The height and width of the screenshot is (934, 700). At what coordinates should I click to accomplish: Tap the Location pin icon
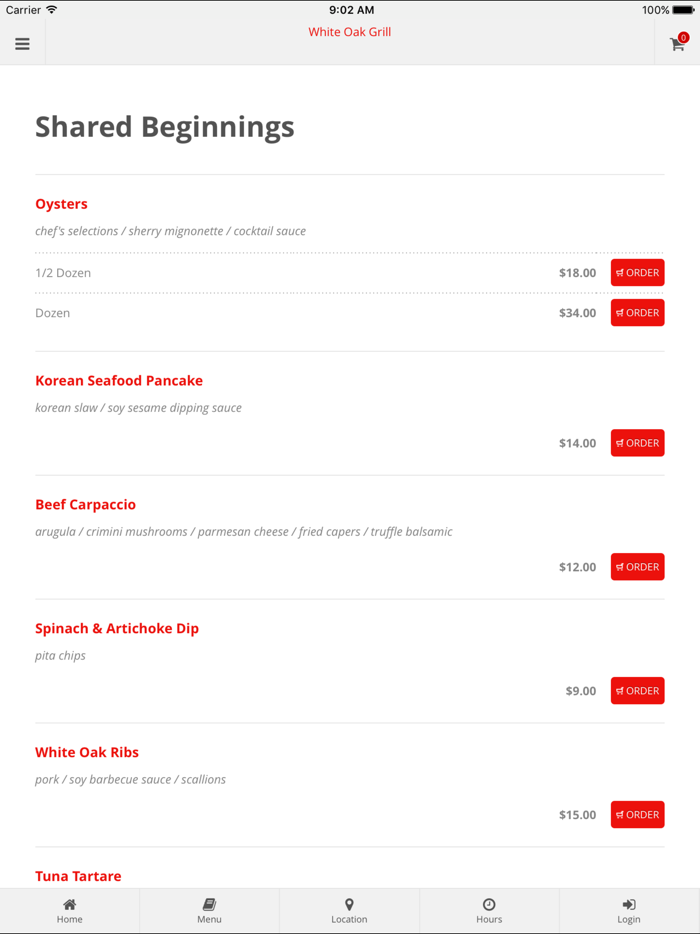point(349,905)
